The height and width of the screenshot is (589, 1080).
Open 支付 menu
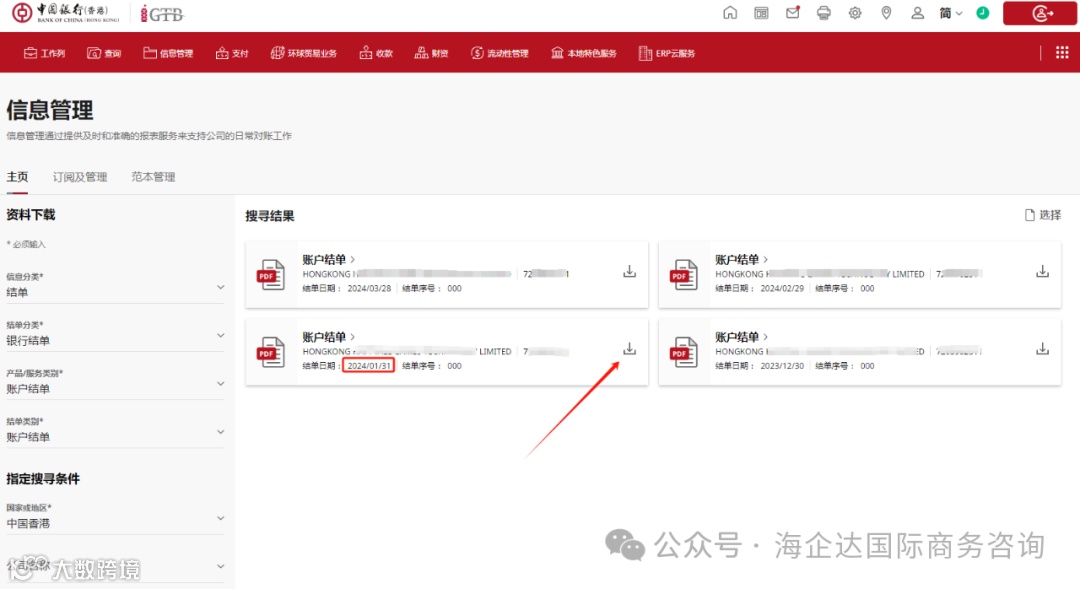232,53
